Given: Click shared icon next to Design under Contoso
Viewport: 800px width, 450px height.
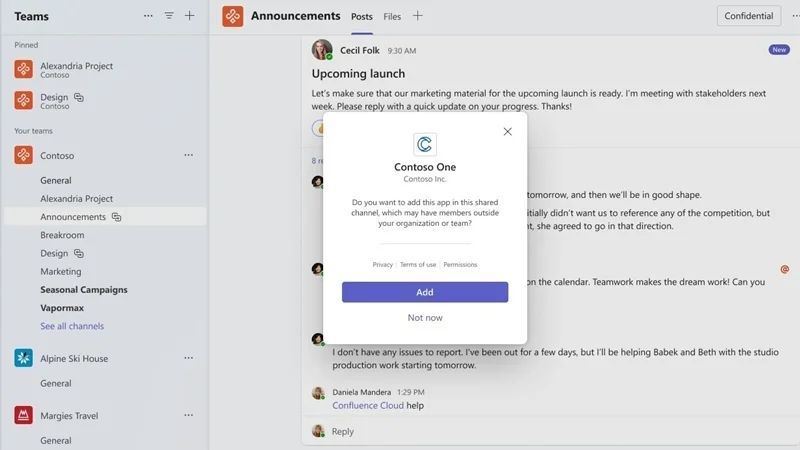Looking at the screenshot, I should [79, 254].
